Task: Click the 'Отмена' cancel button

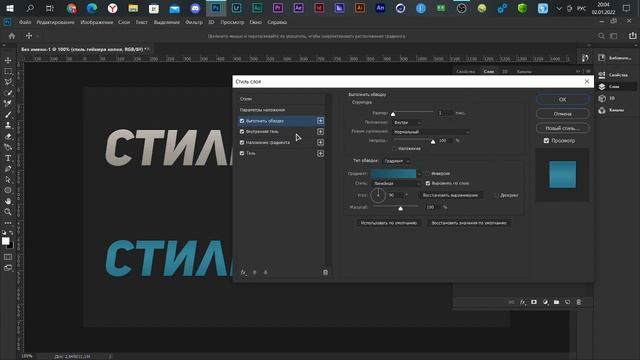Action: point(562,114)
